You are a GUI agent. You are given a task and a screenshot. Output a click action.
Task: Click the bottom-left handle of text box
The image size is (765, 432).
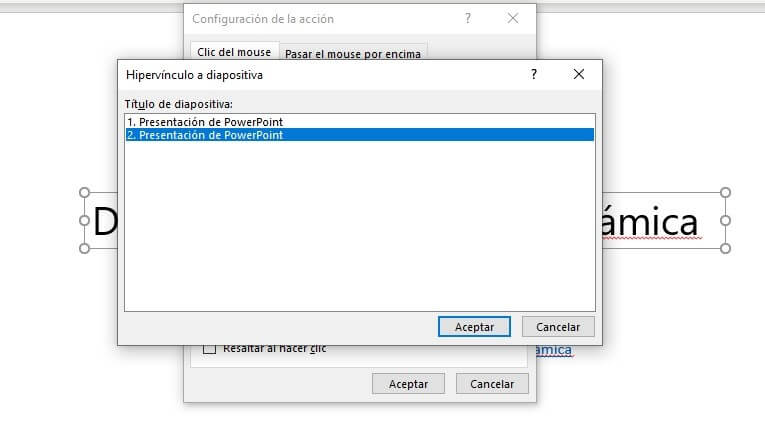(84, 248)
